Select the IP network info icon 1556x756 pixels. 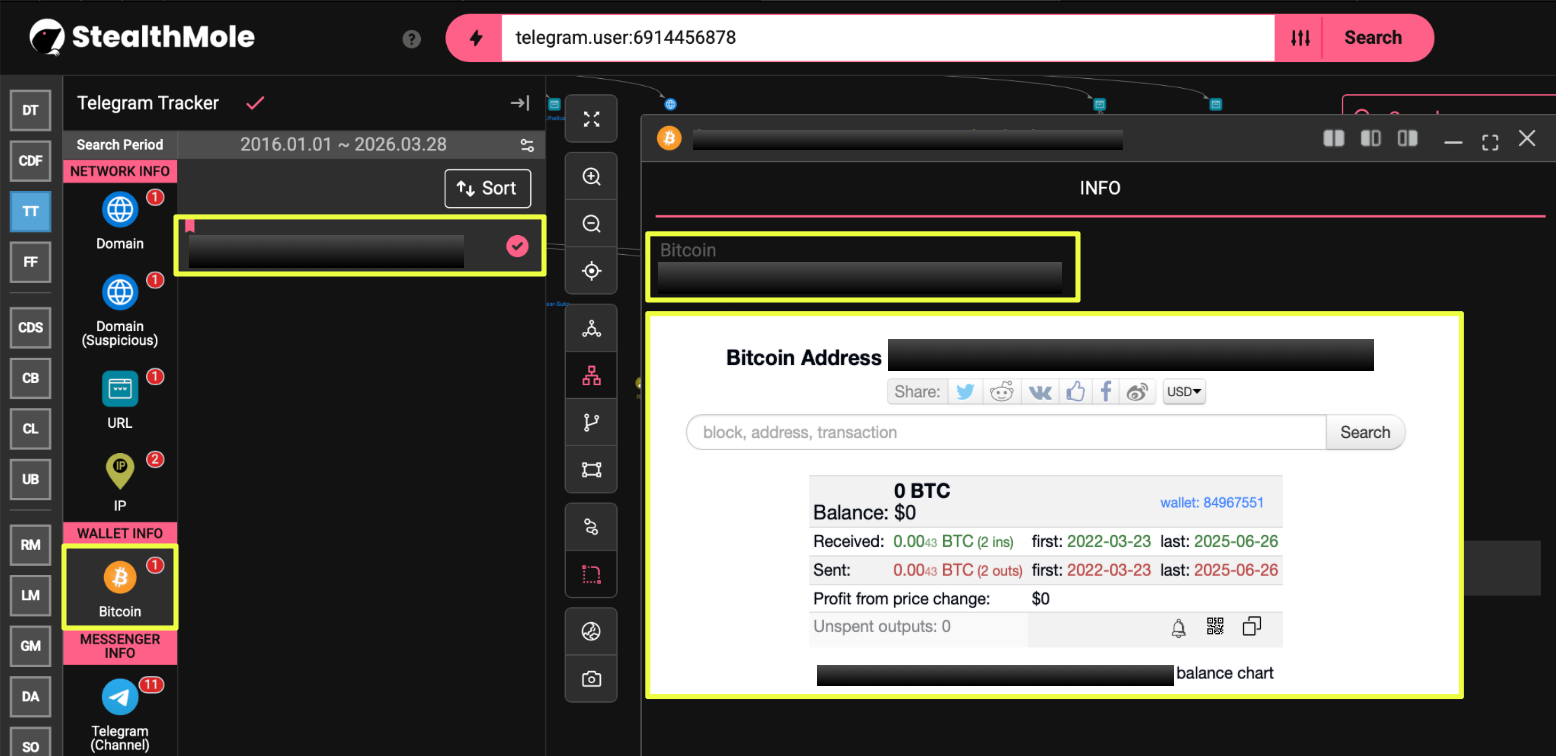tap(119, 472)
